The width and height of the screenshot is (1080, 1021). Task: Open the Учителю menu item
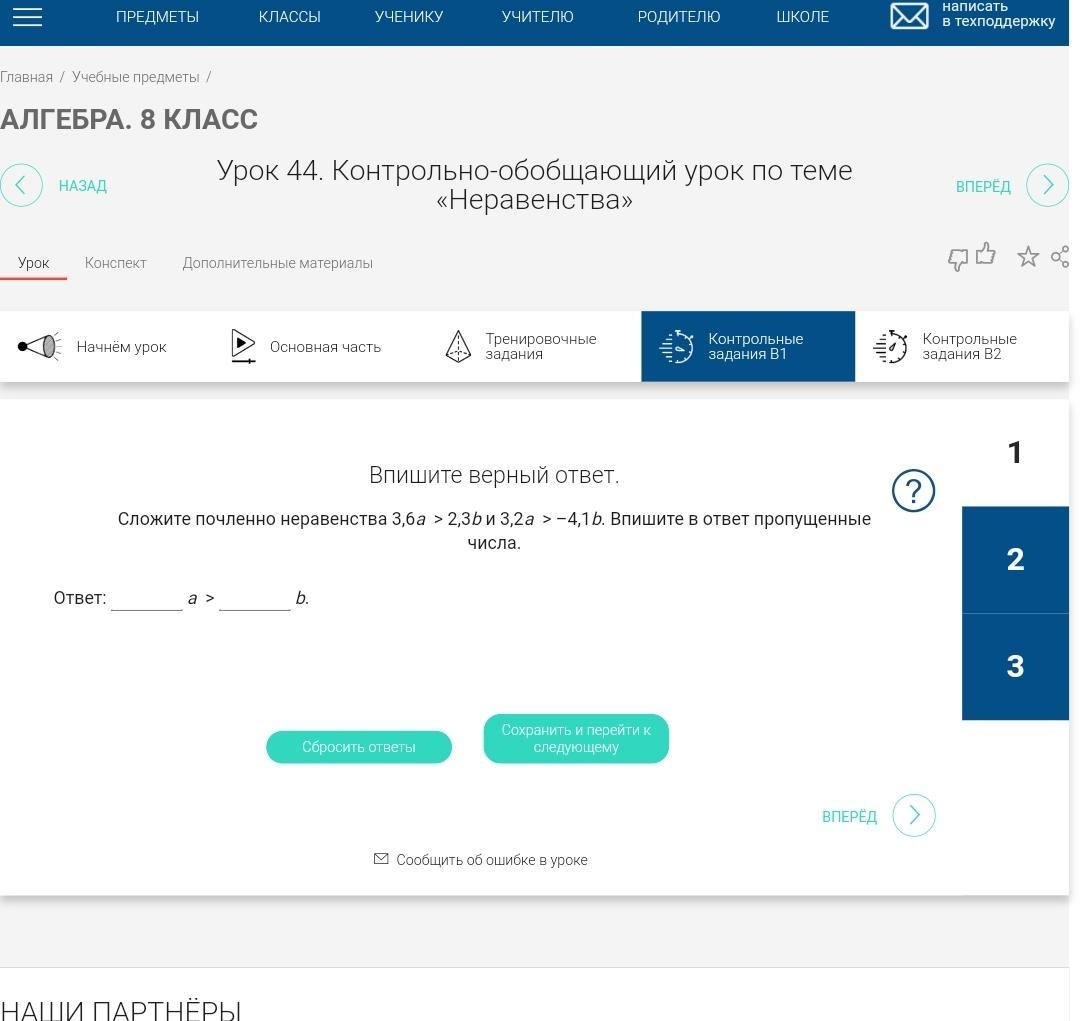point(537,17)
